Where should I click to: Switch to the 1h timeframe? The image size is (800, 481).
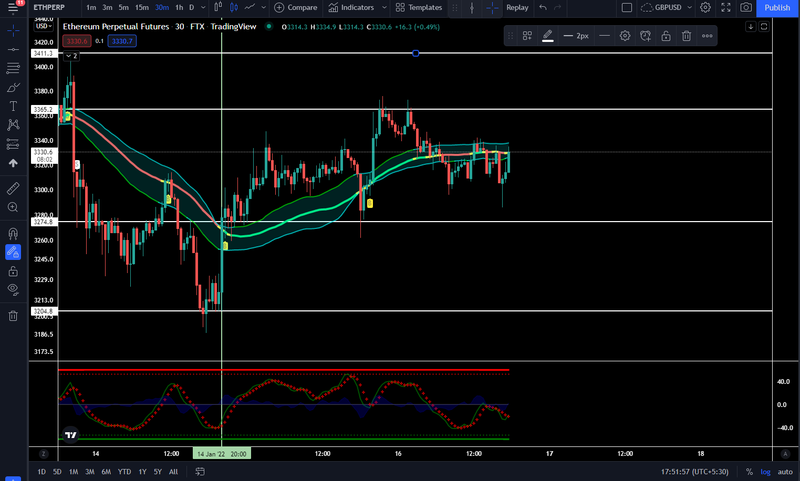point(179,8)
